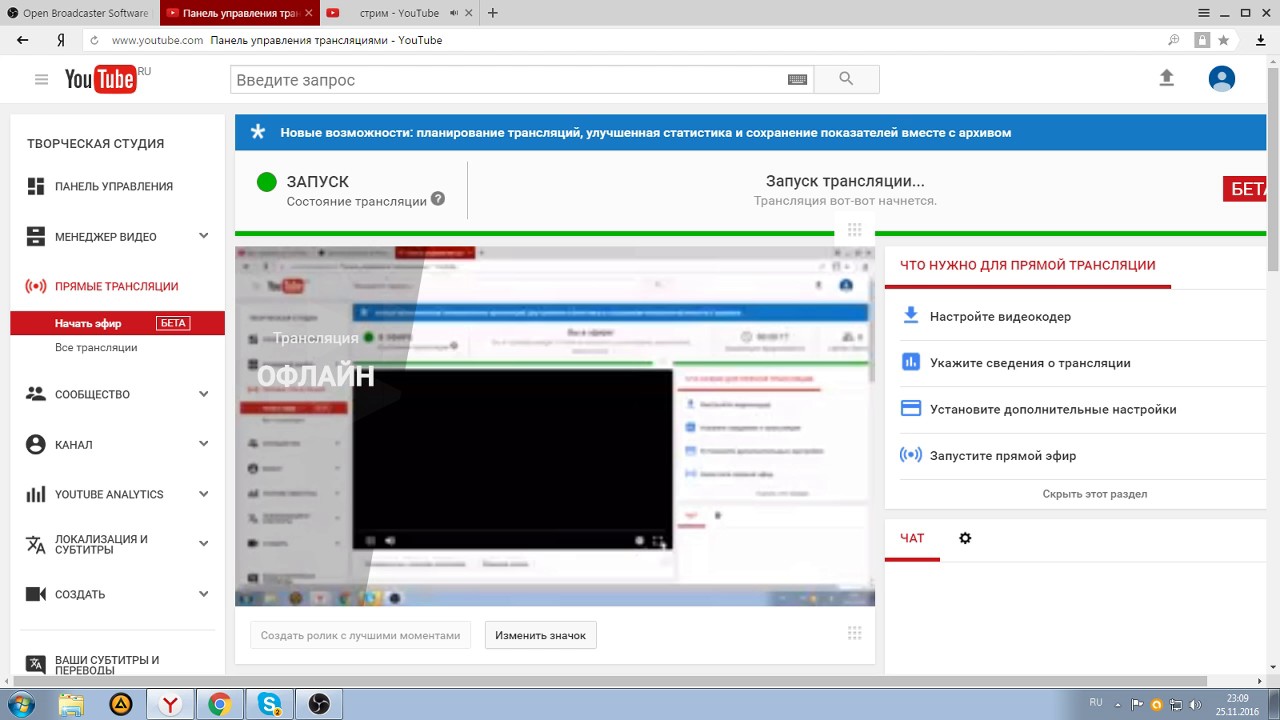1280x720 pixels.
Task: Select the ЧАТ tab
Action: click(x=912, y=538)
